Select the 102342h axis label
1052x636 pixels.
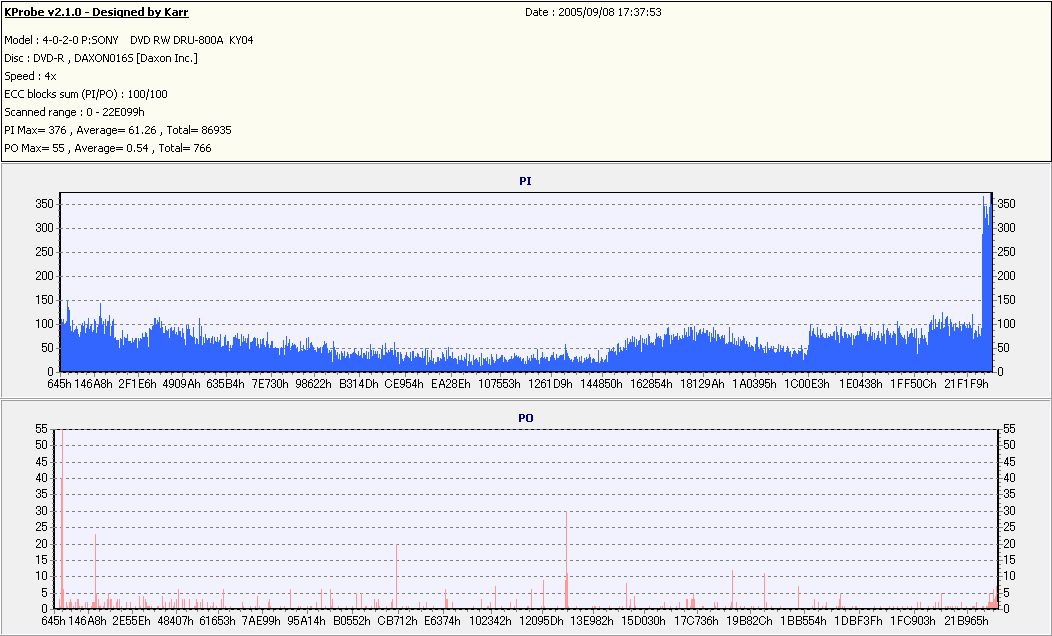[490, 621]
